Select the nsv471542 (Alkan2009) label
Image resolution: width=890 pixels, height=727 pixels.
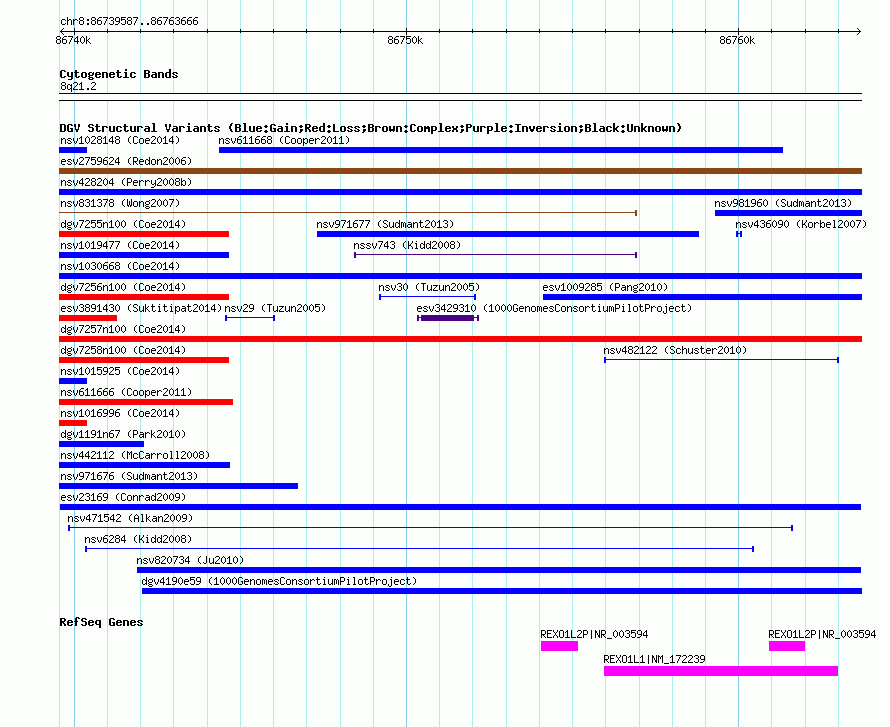click(x=130, y=518)
